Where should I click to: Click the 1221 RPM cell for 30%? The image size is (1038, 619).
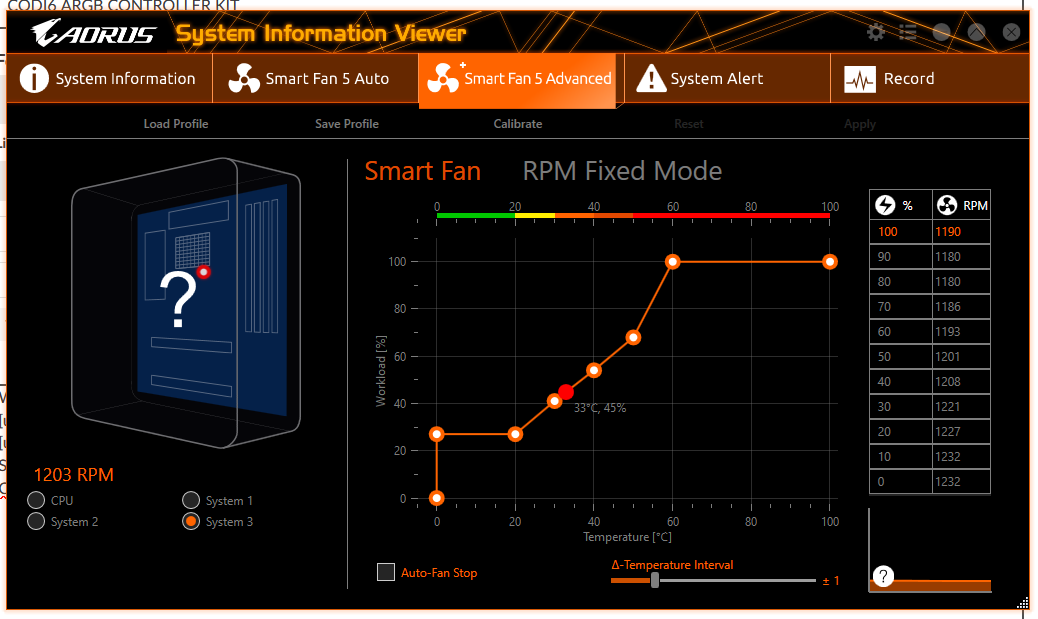(x=961, y=407)
